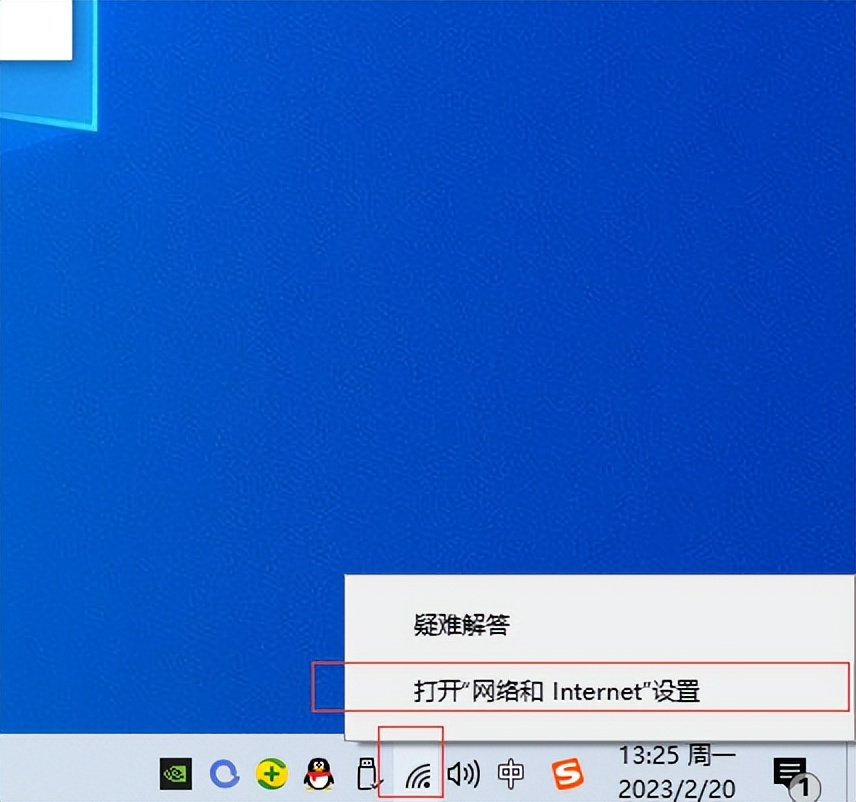Image resolution: width=856 pixels, height=802 pixels.
Task: Open the 360 Safe tray icon
Action: pos(270,773)
